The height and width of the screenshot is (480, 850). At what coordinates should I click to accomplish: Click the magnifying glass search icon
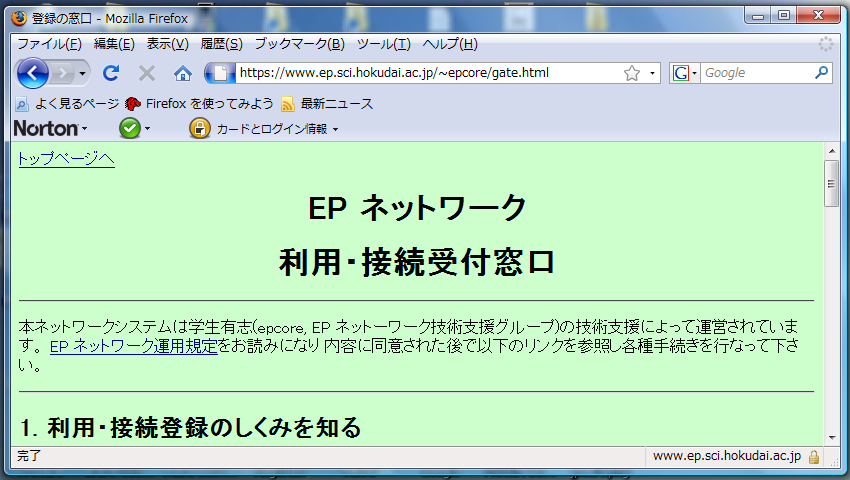821,72
